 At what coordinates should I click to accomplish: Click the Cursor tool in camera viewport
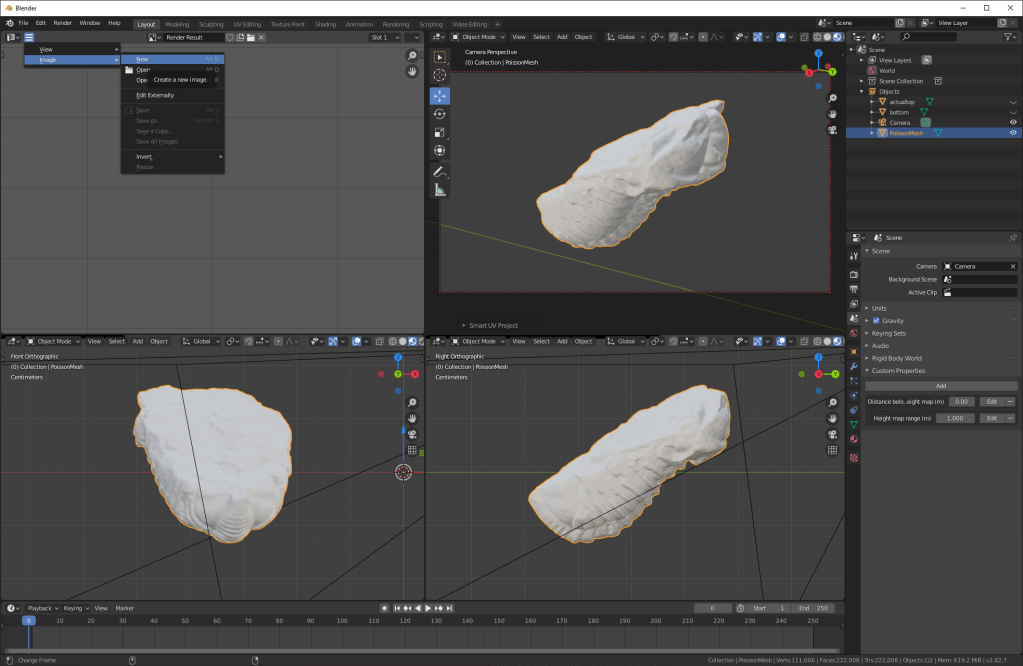pos(440,75)
